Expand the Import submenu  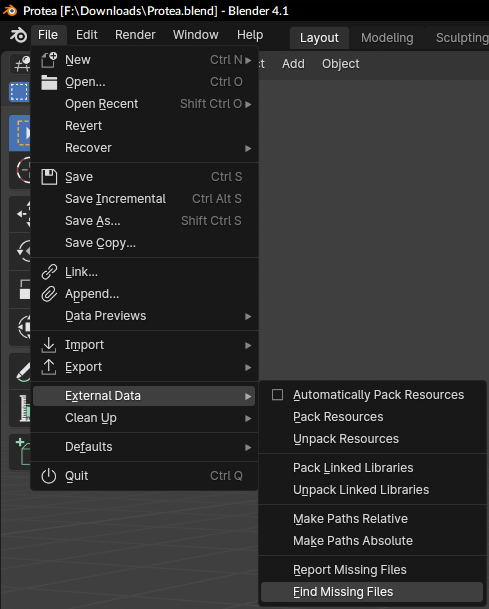coord(144,345)
